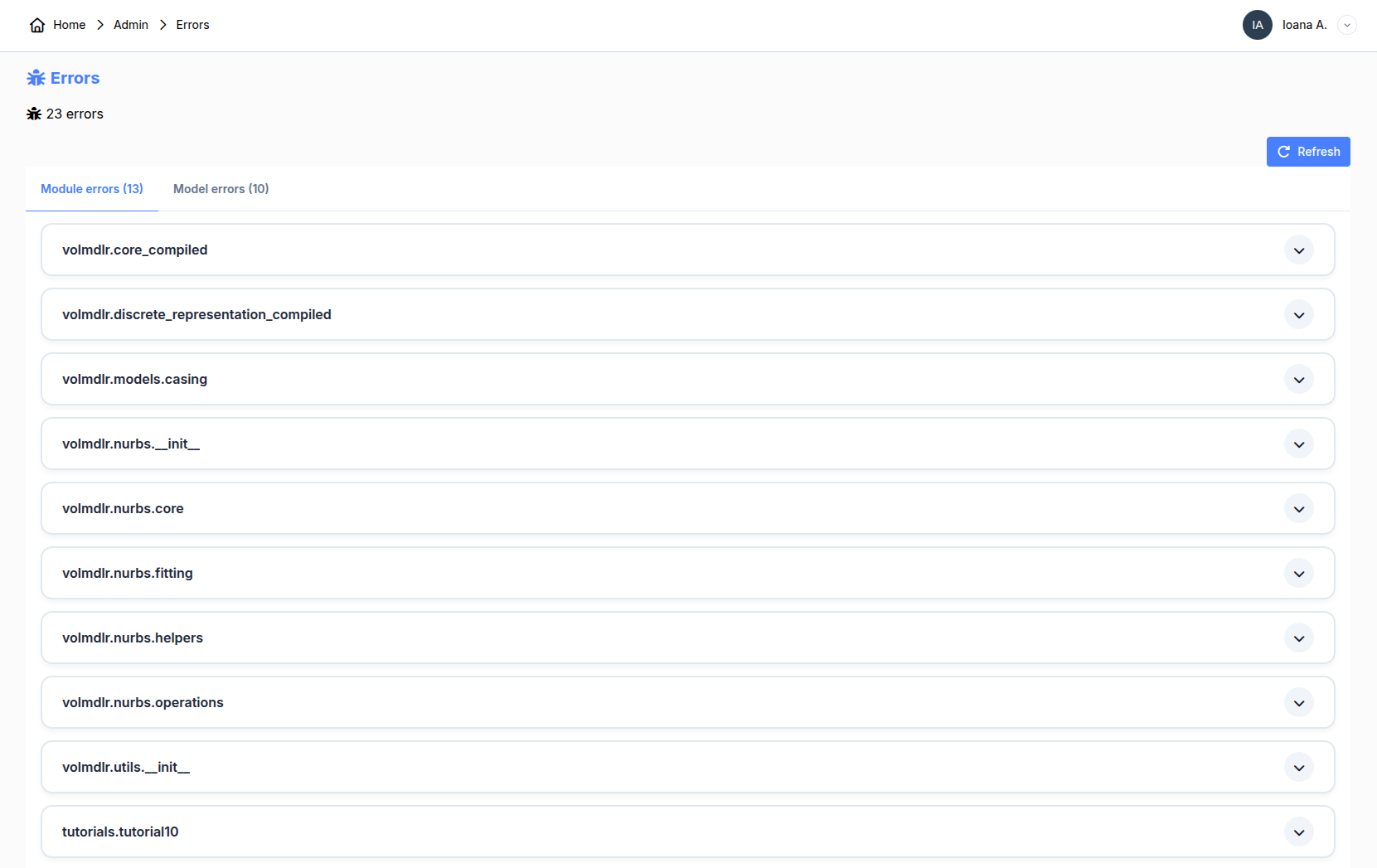Click the IA user avatar
Image resolution: width=1377 pixels, height=868 pixels.
point(1257,25)
